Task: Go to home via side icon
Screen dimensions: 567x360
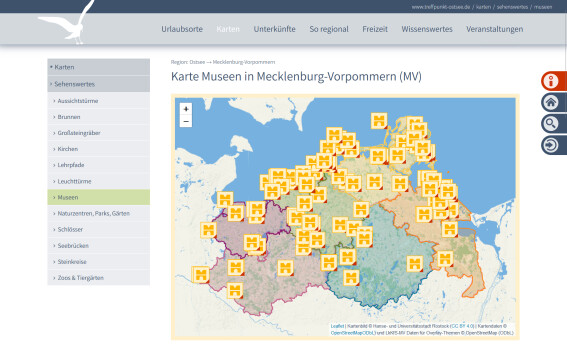Action: (554, 102)
